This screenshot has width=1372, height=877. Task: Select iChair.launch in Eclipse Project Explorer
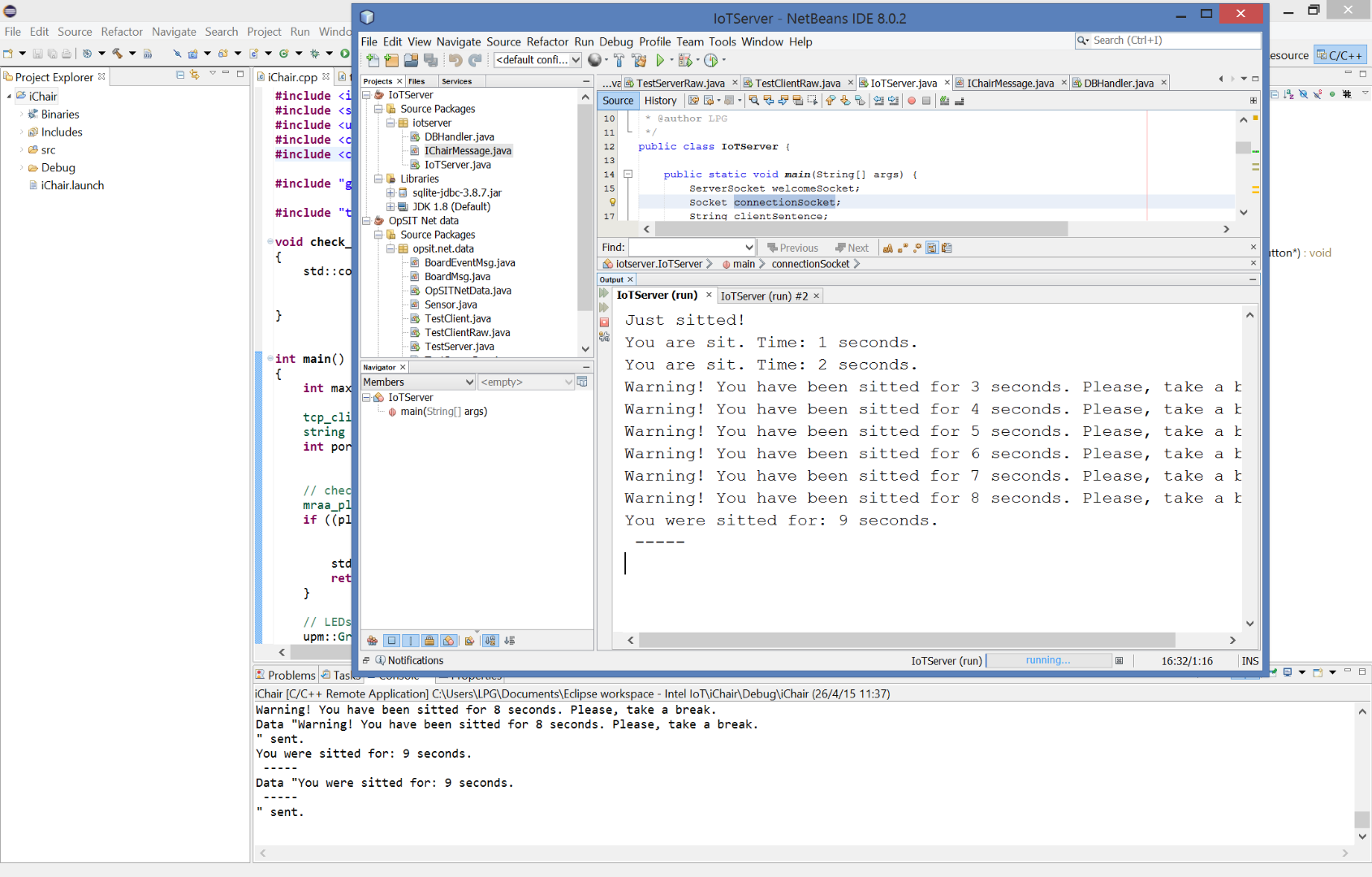coord(72,185)
